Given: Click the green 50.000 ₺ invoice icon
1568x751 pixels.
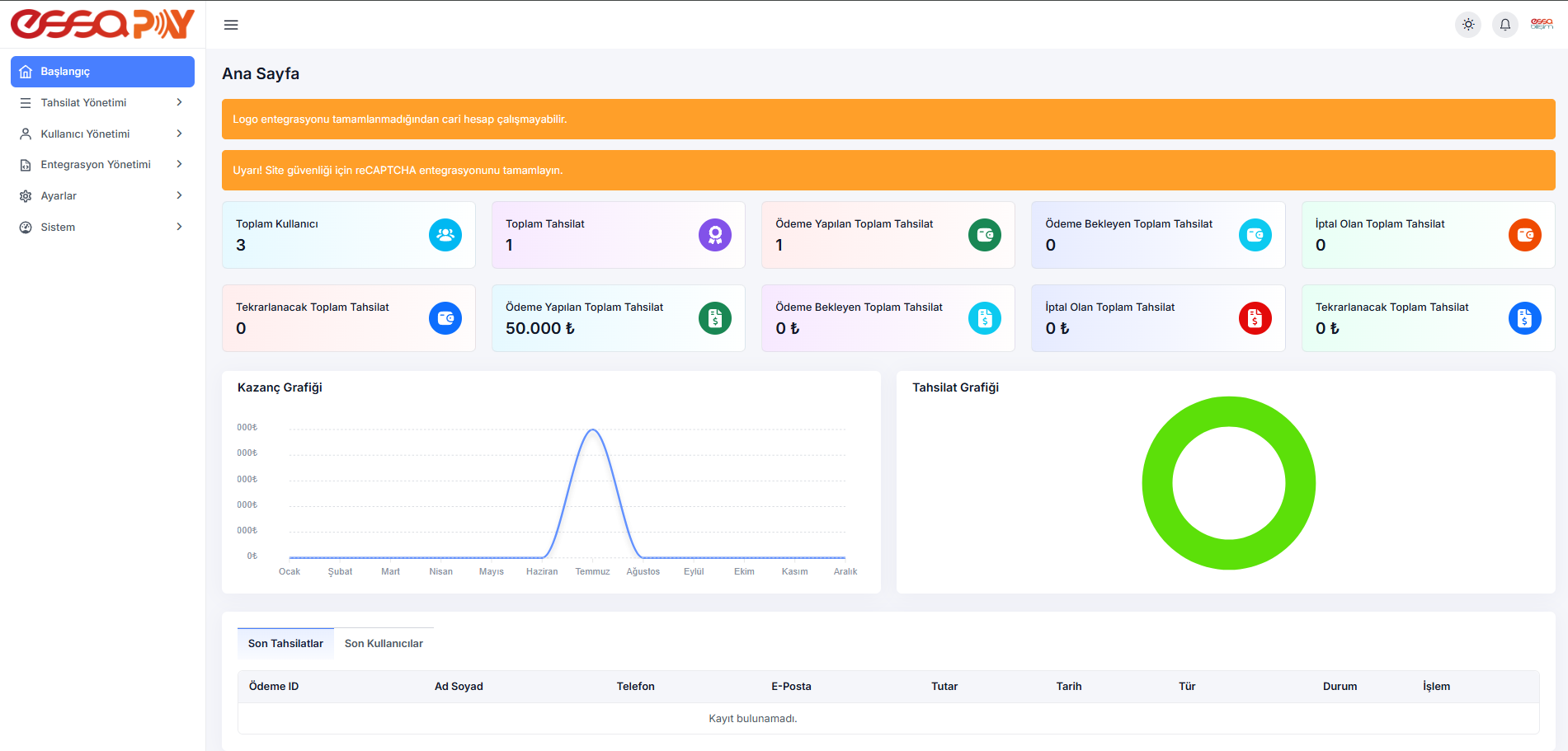Looking at the screenshot, I should 714,318.
